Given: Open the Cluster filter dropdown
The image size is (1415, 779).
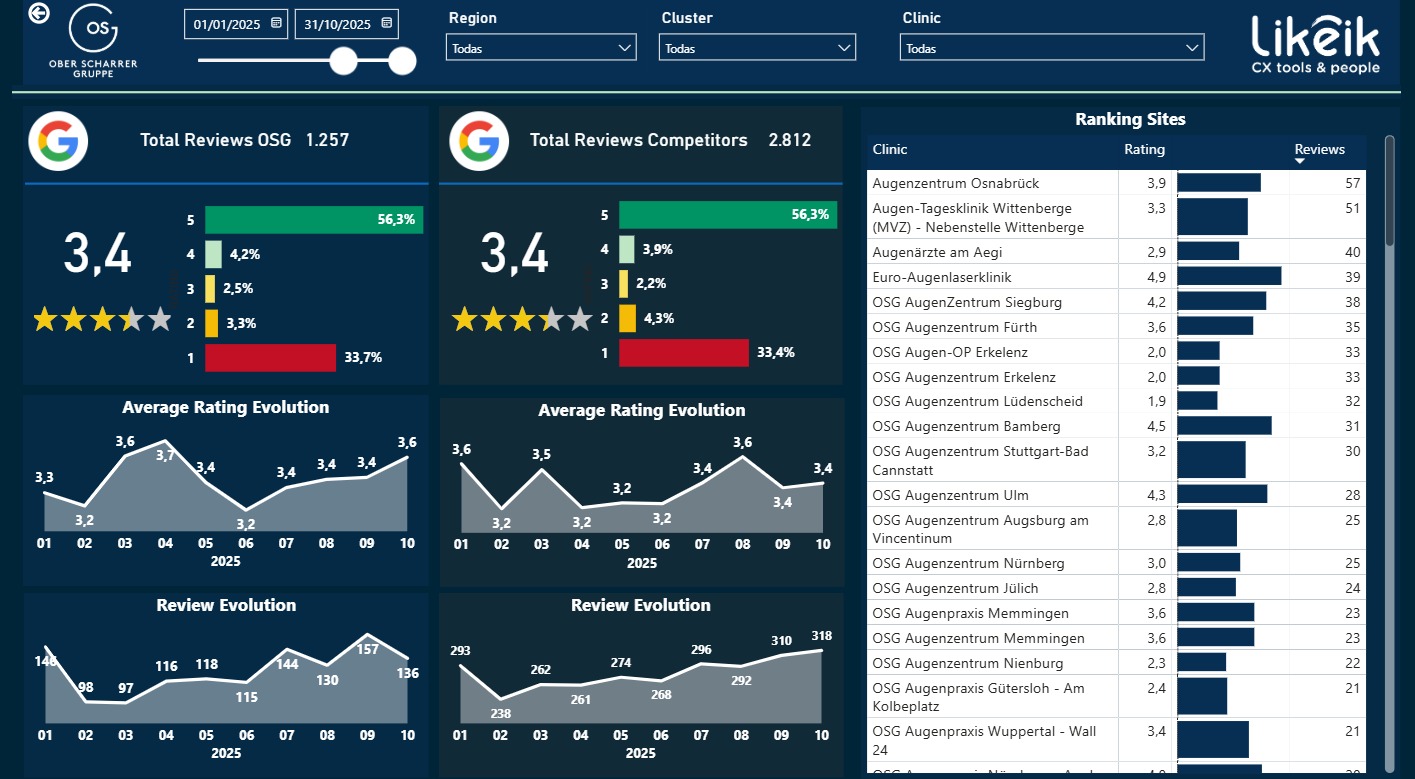Looking at the screenshot, I should (845, 48).
